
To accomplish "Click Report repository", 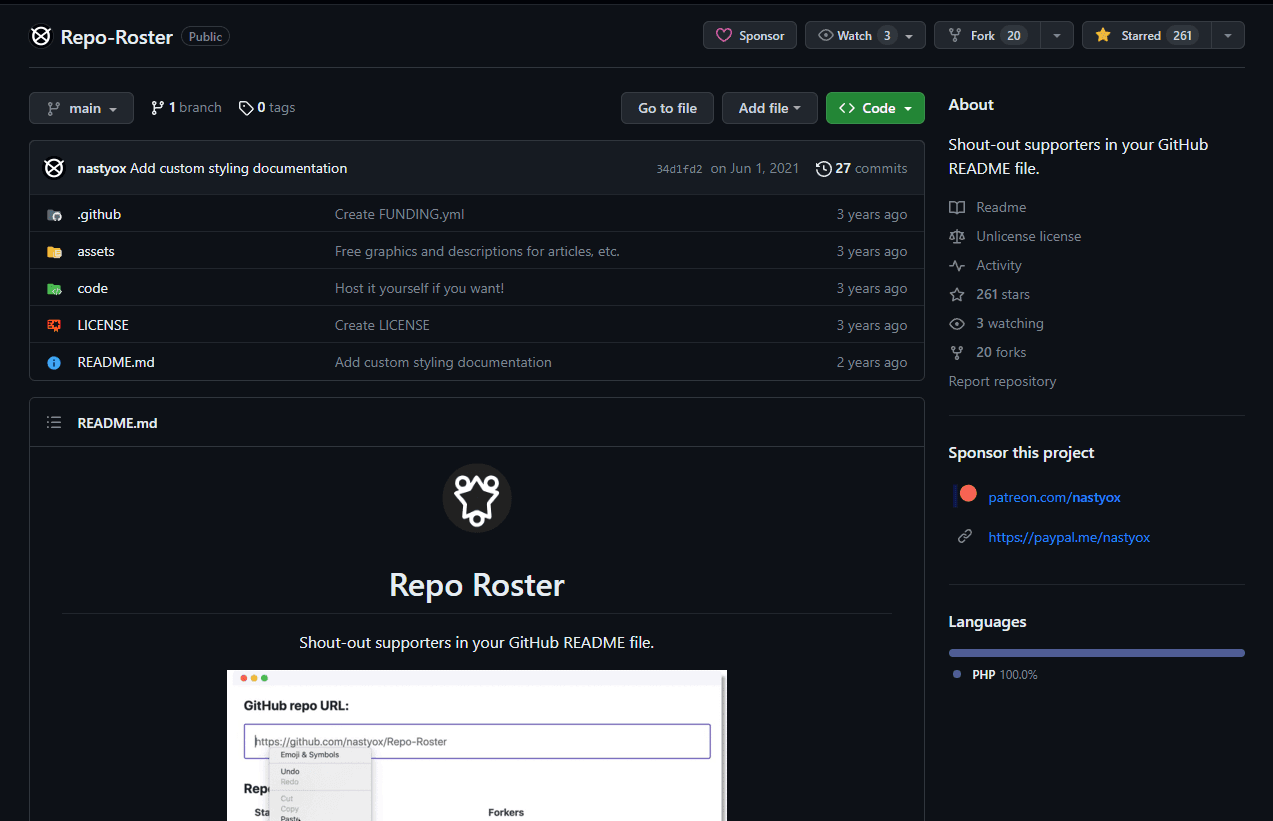I will point(1002,381).
